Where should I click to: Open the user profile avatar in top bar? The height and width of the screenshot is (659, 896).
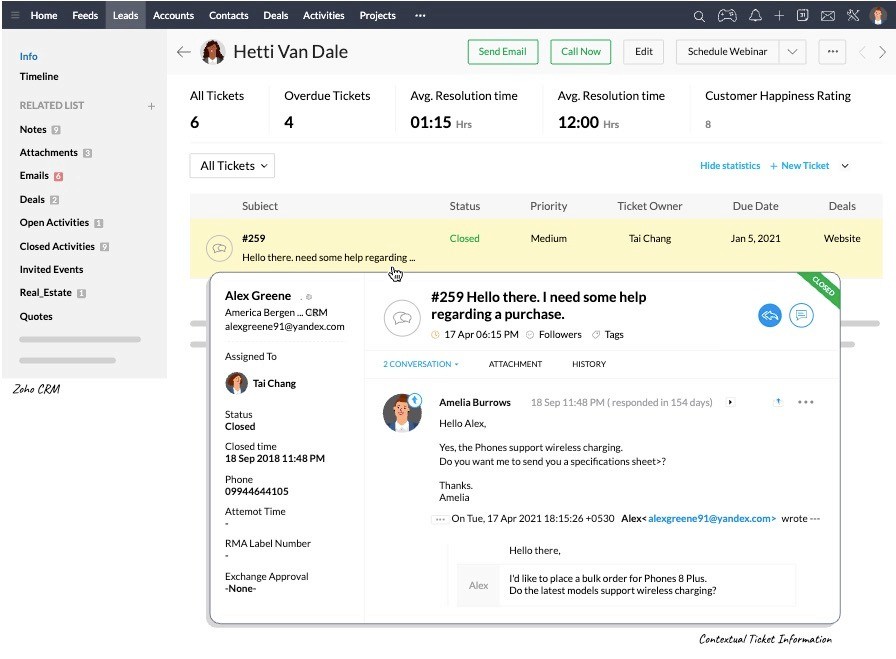pyautogui.click(x=877, y=15)
